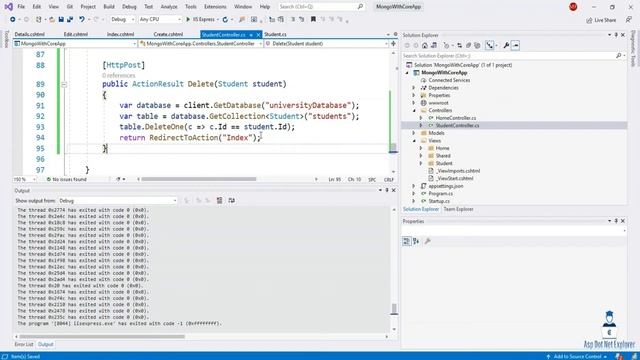Open the Any CPU platform dropdown
This screenshot has height=360, width=640.
[160, 19]
